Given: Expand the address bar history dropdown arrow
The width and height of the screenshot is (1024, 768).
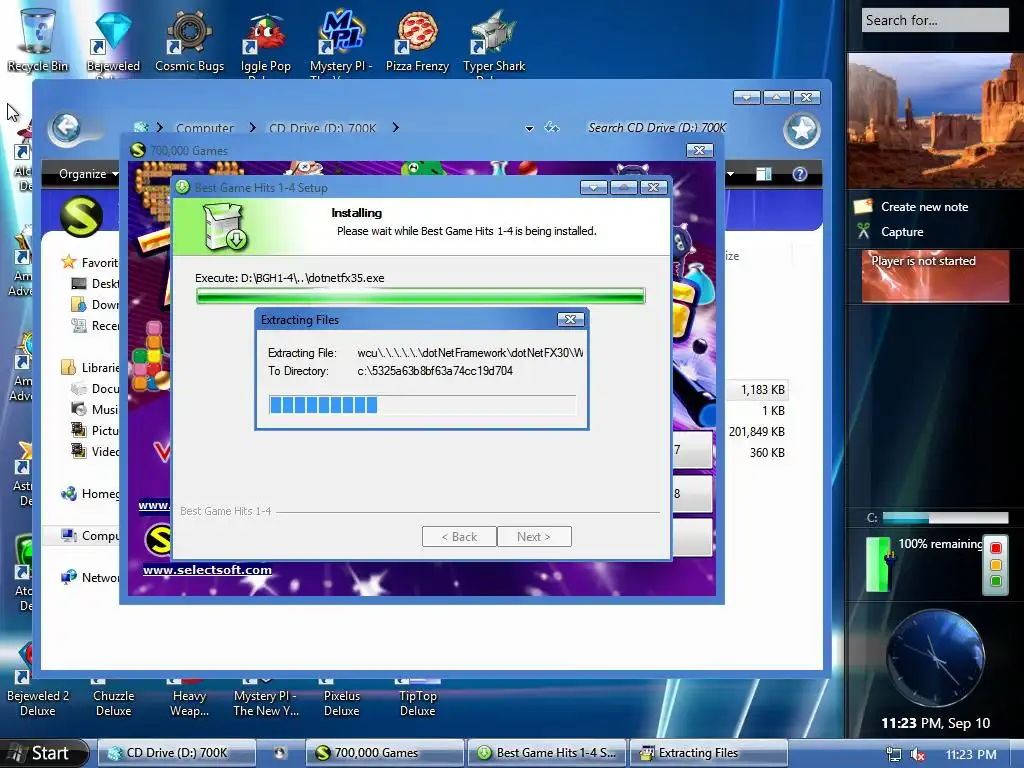Looking at the screenshot, I should coord(530,129).
